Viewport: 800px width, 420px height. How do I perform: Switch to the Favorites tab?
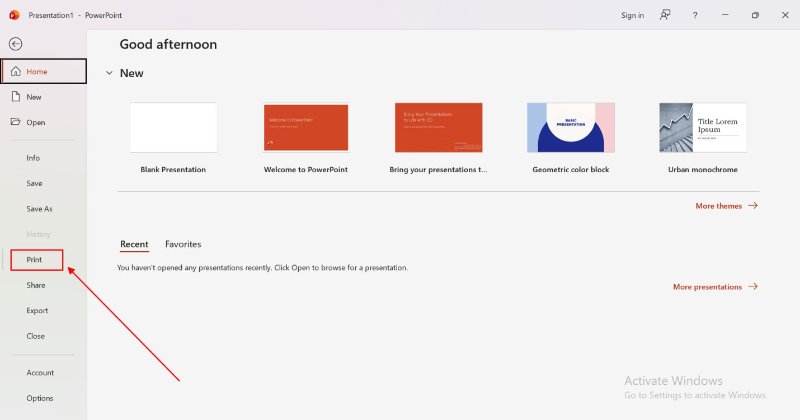[x=183, y=244]
